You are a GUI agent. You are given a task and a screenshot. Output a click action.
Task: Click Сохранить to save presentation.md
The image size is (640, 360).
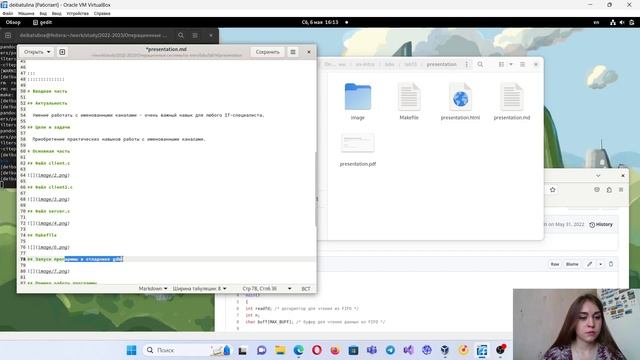pyautogui.click(x=267, y=52)
